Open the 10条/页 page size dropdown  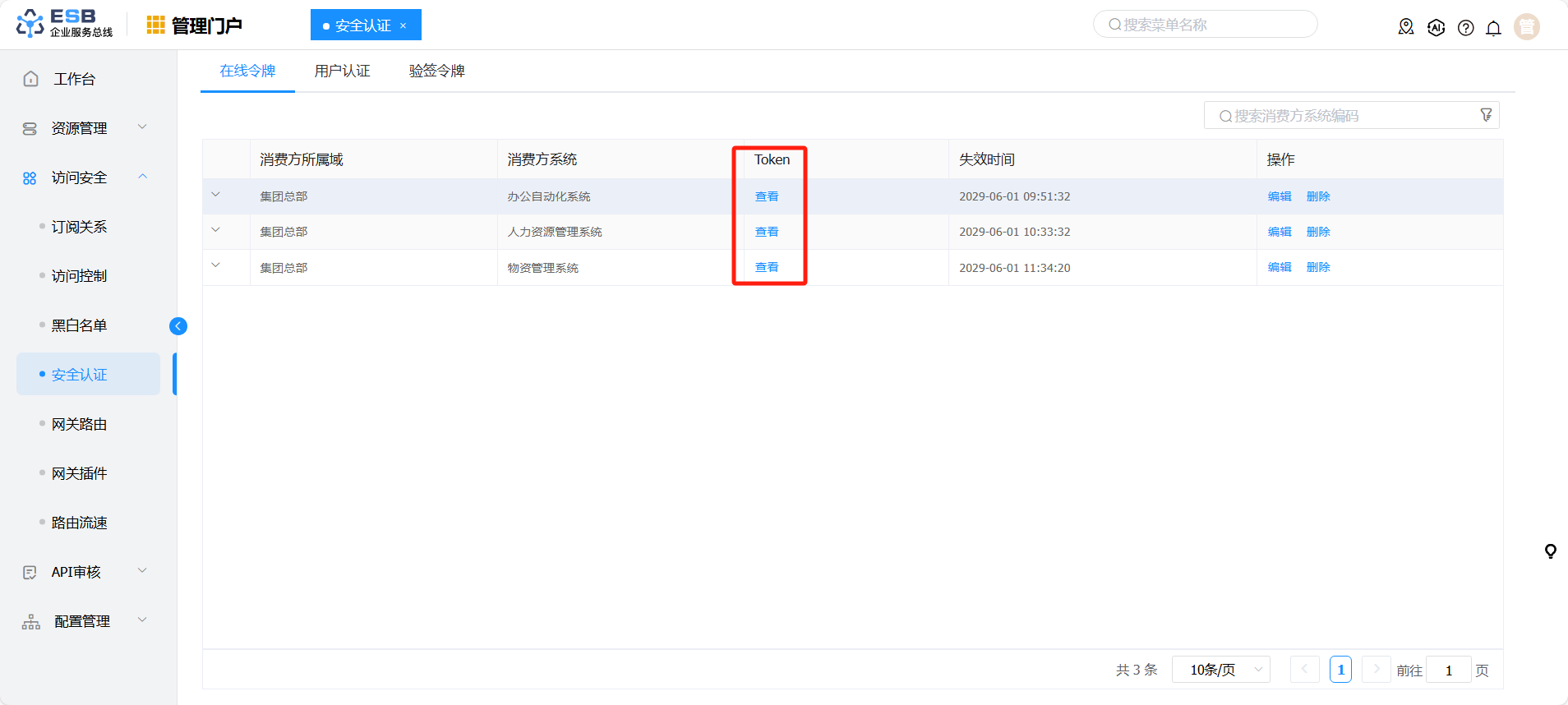tap(1220, 670)
